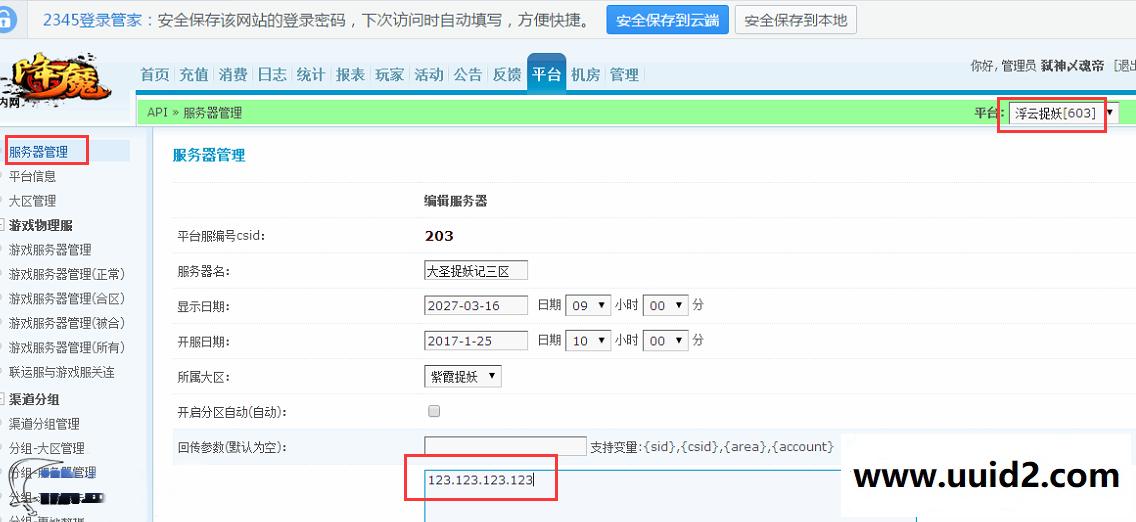The width and height of the screenshot is (1136, 522).
Task: Open the 日志 tab
Action: pos(272,75)
